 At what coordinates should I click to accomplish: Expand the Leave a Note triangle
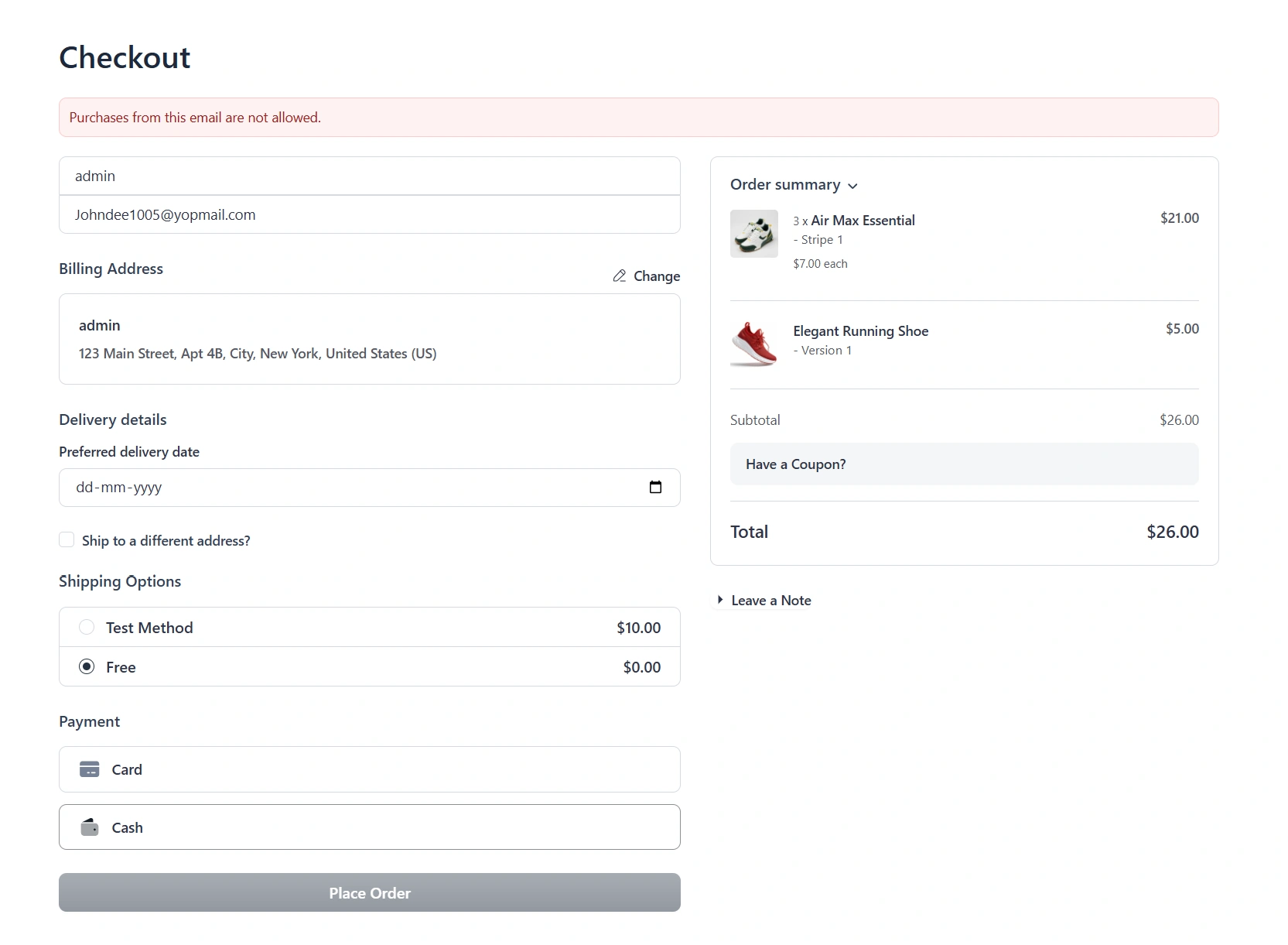pyautogui.click(x=720, y=600)
